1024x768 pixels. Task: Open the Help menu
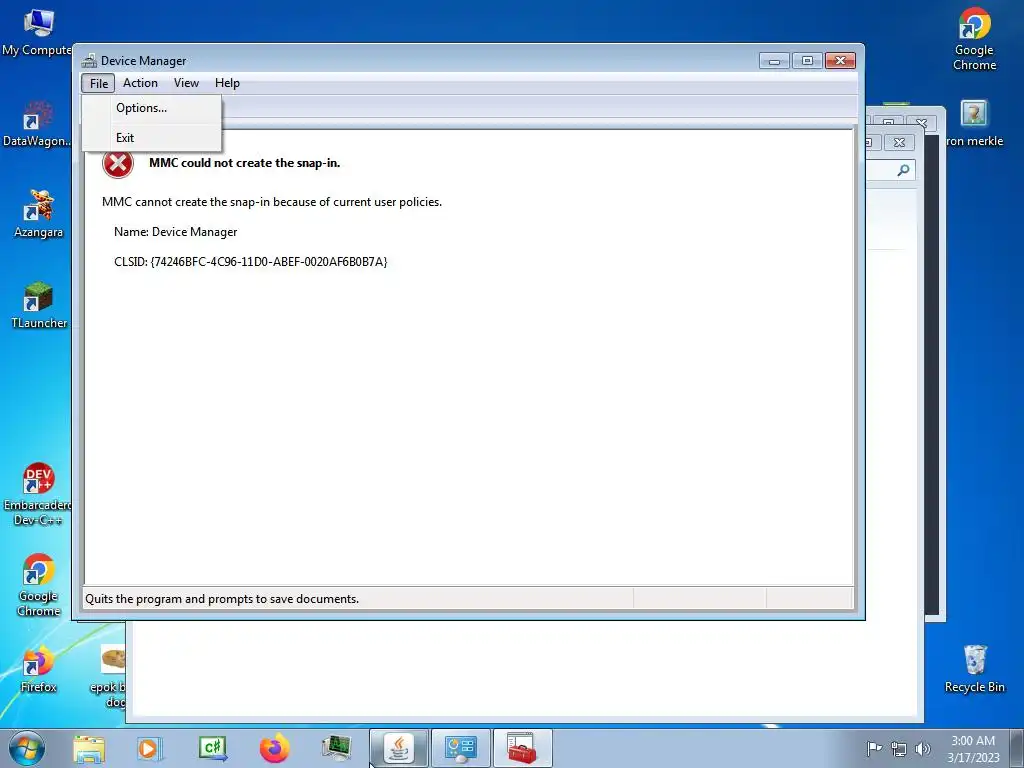pyautogui.click(x=227, y=83)
